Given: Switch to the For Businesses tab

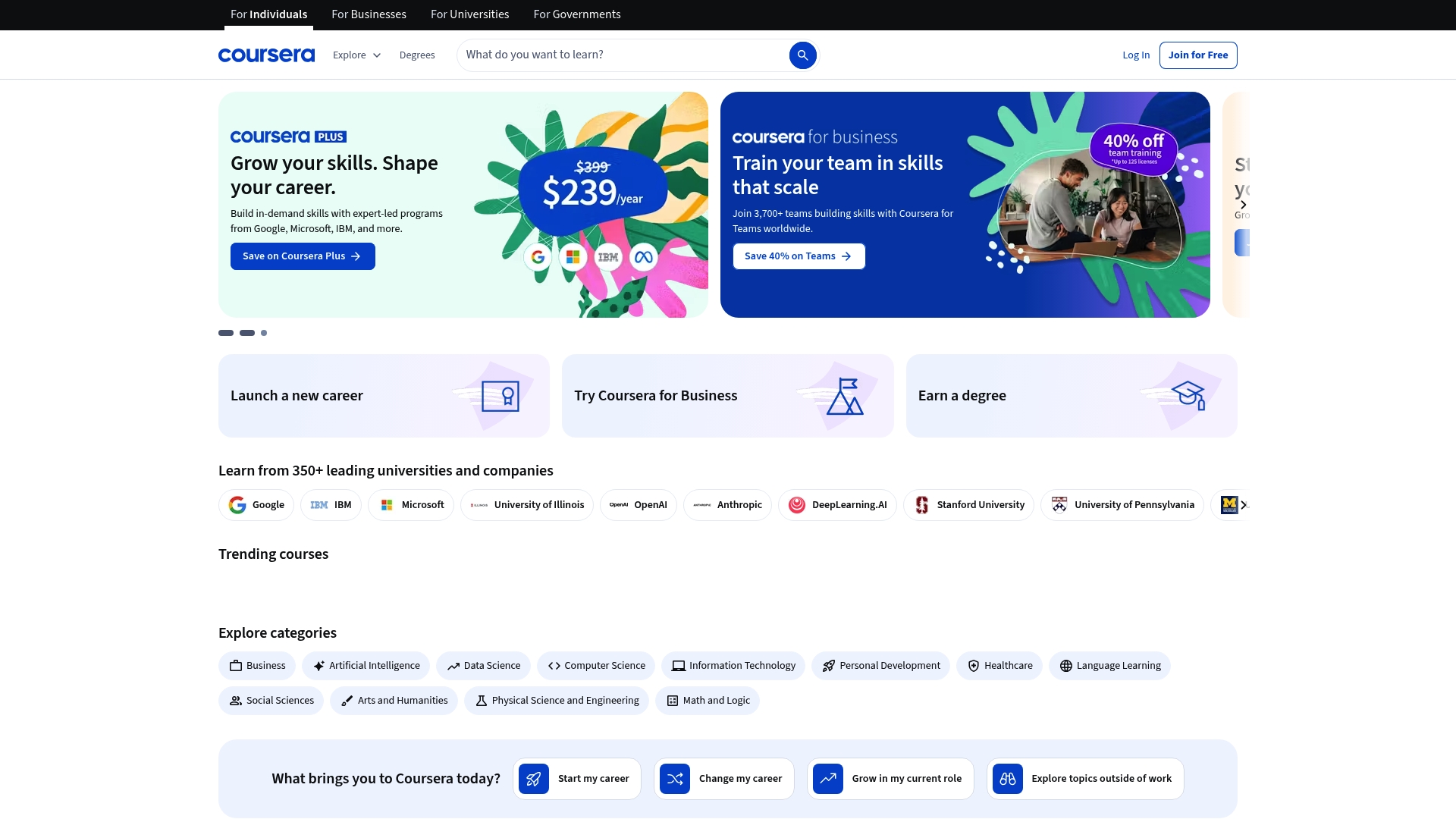Looking at the screenshot, I should (369, 14).
